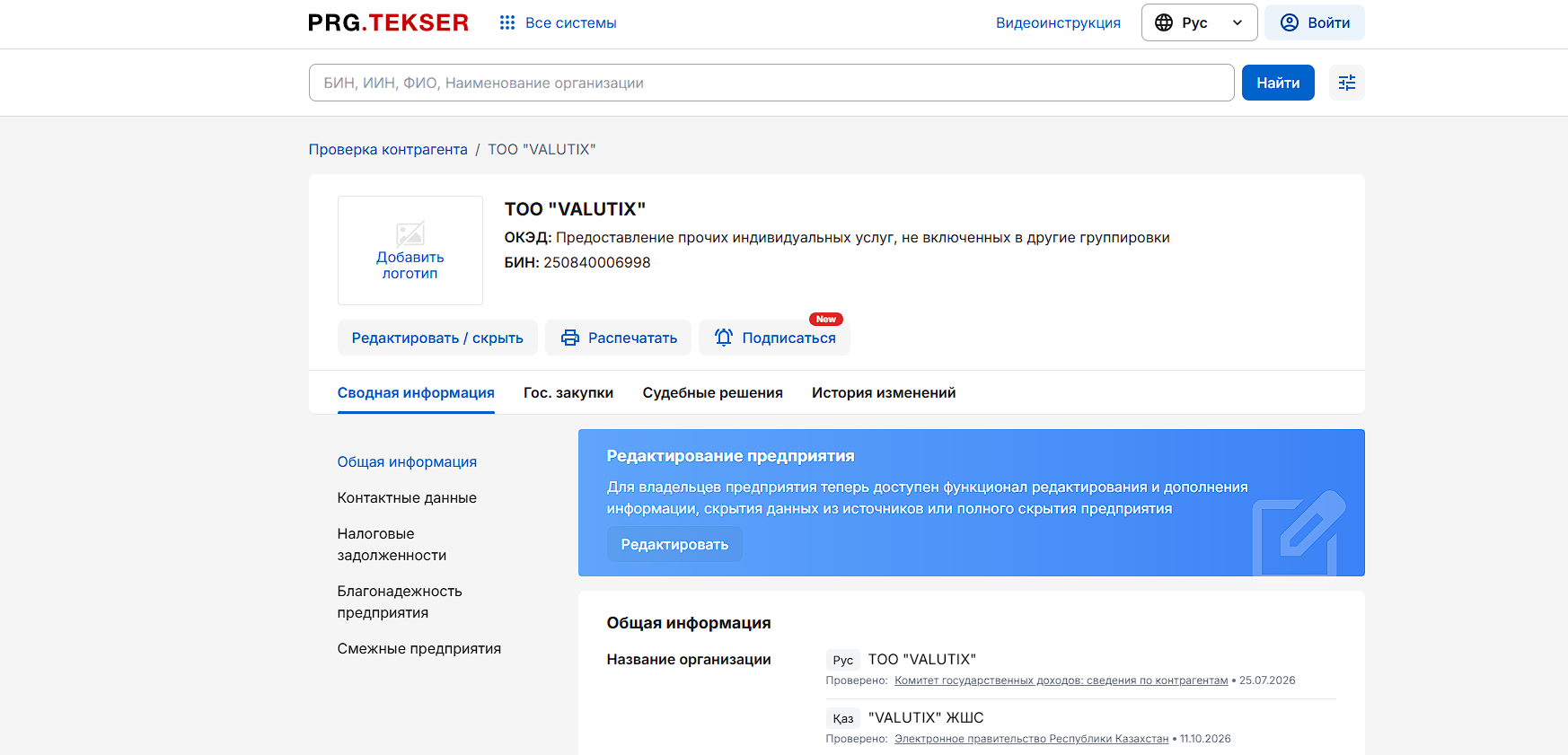
Task: Click the bell icon on Подписаться
Action: point(724,338)
